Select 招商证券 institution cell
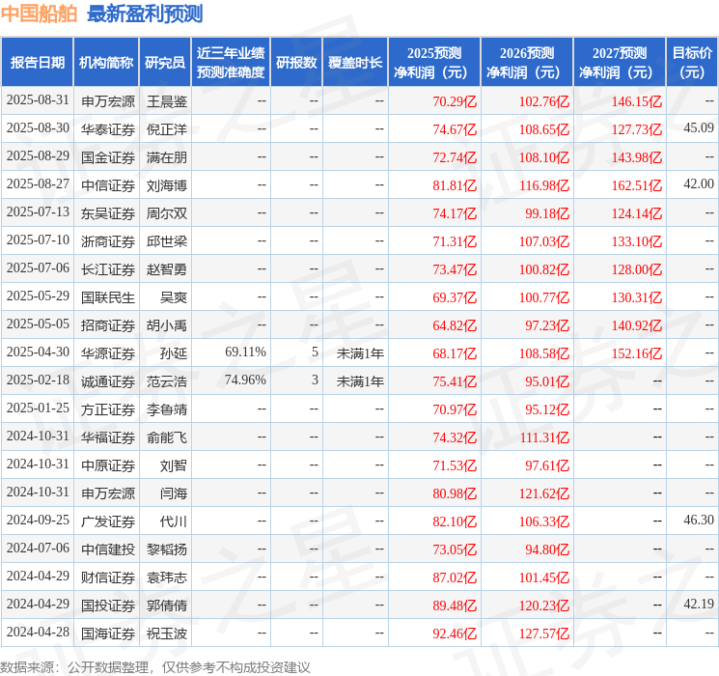Screen dimensions: 719x676 point(108,326)
